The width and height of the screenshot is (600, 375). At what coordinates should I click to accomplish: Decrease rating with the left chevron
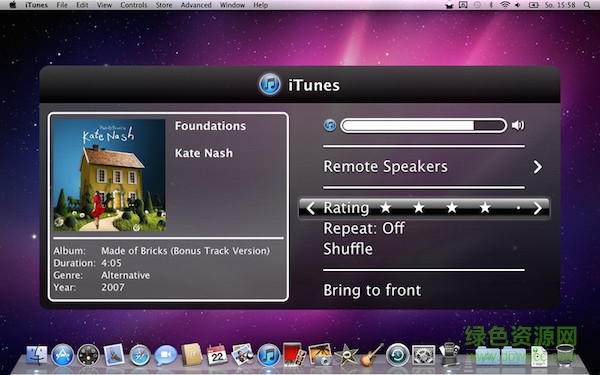coord(311,208)
